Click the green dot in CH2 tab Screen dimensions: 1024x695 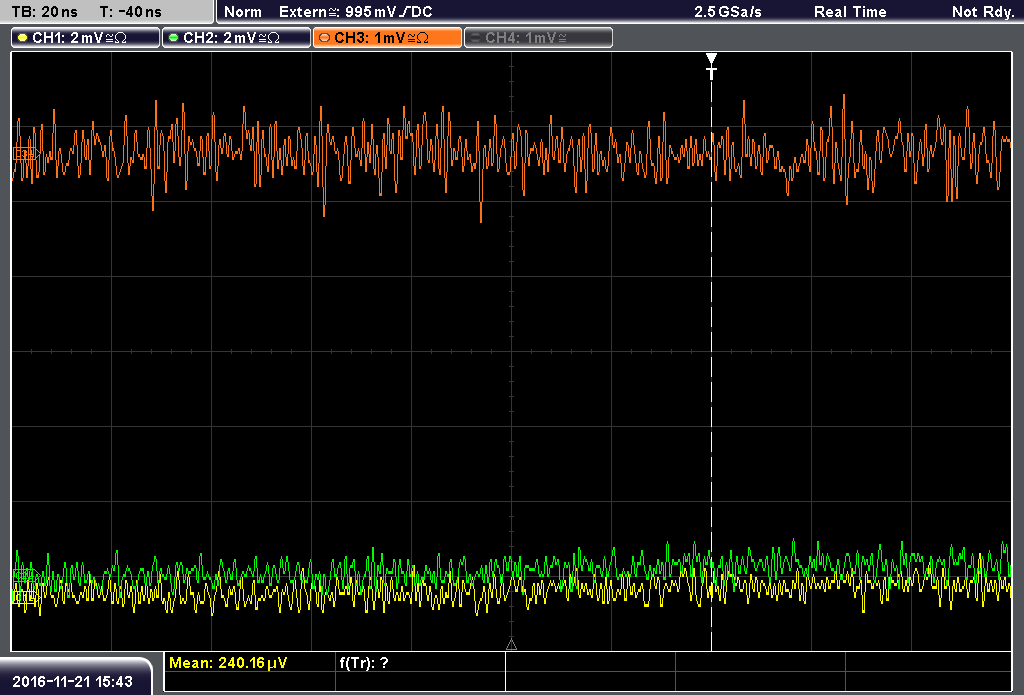tap(173, 38)
